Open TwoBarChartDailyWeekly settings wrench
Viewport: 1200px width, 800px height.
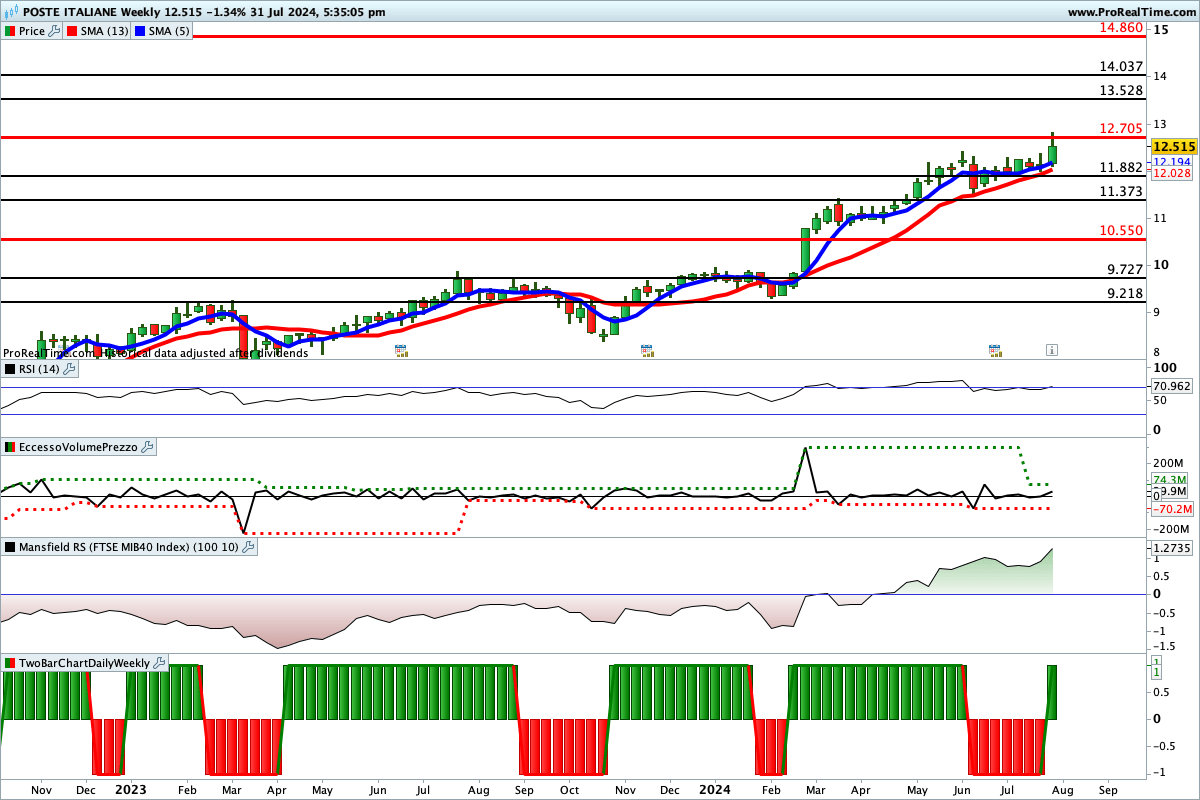[x=160, y=663]
